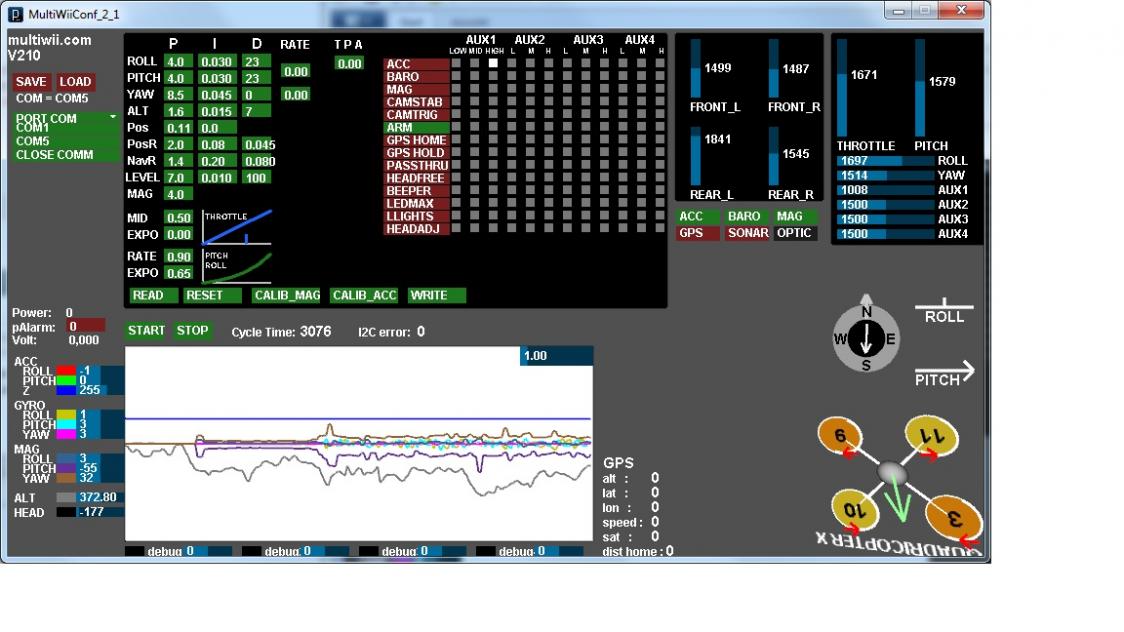This screenshot has width=1124, height=632.
Task: Toggle ACC checkbox for AUX1 HIGH
Action: [x=493, y=64]
